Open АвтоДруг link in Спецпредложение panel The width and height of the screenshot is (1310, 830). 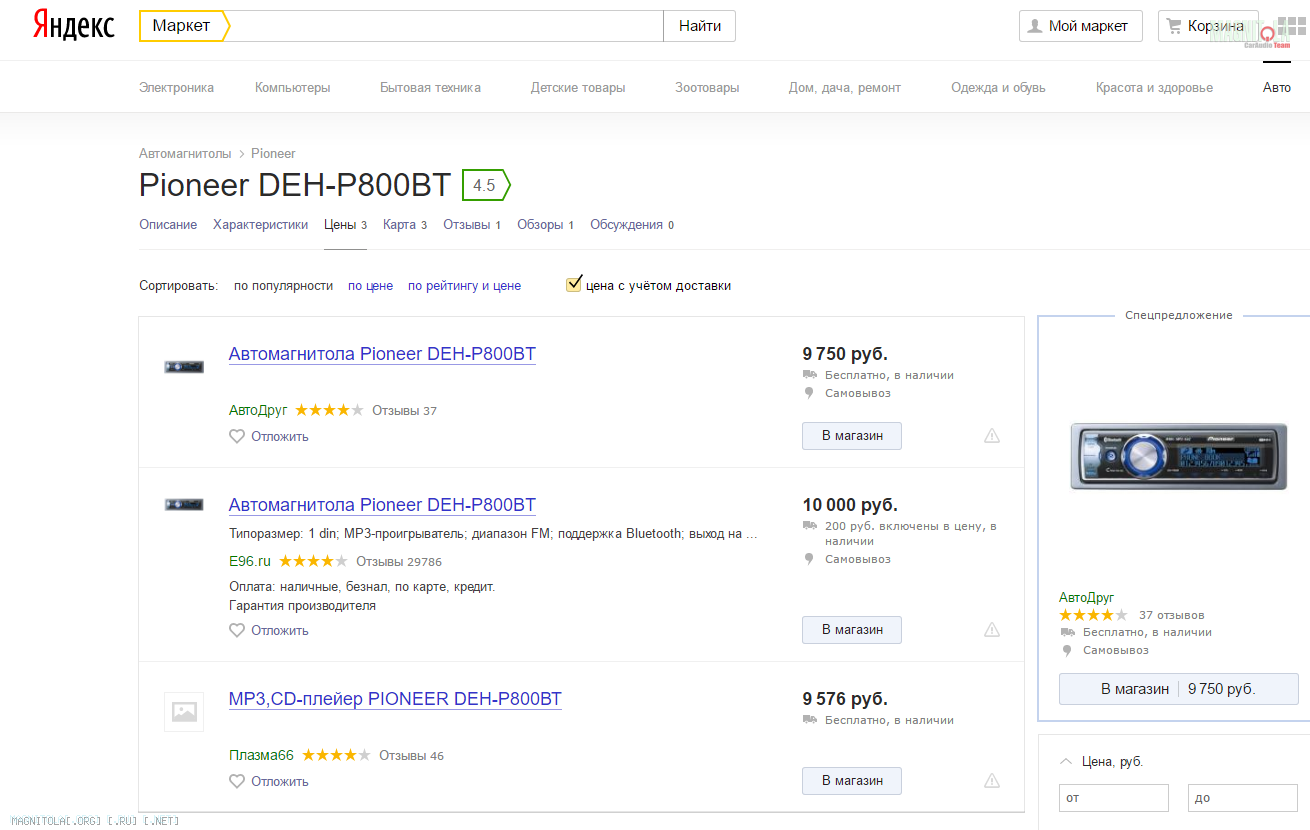click(x=1087, y=598)
